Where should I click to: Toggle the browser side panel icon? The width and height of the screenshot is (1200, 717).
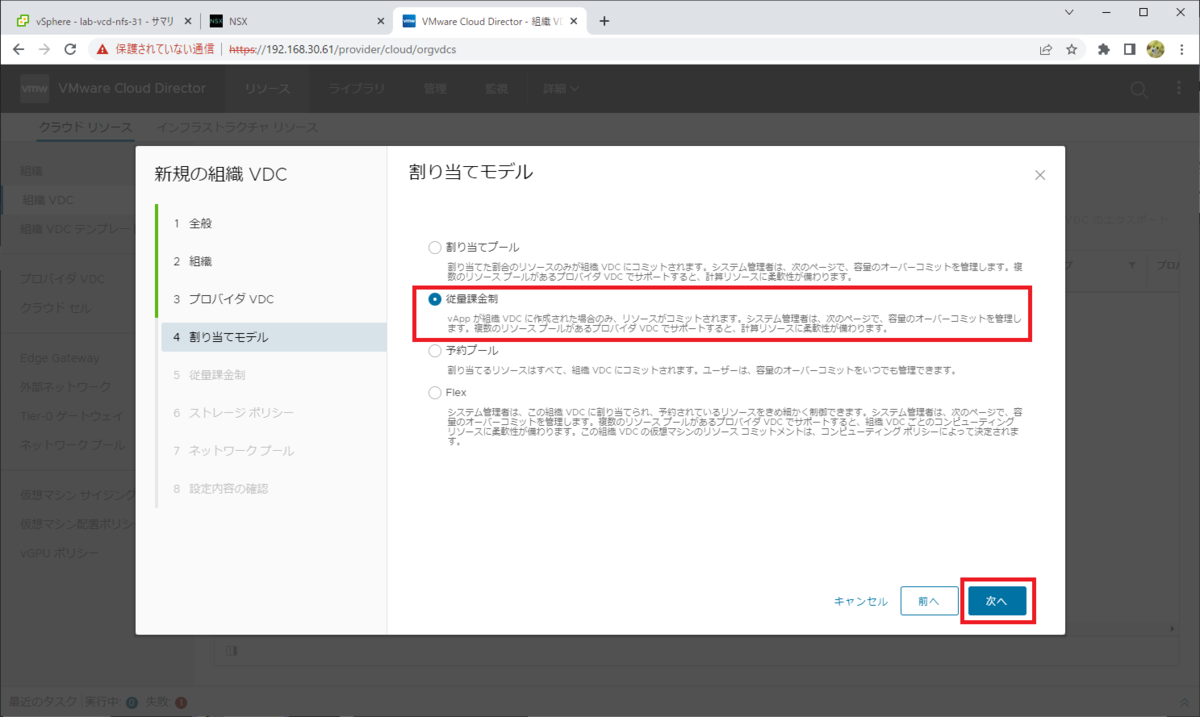[x=1129, y=49]
